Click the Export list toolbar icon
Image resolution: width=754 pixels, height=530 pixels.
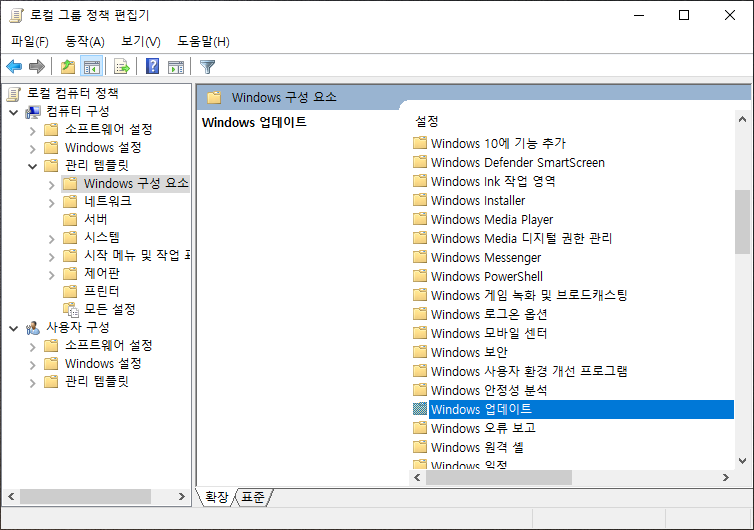pos(122,66)
